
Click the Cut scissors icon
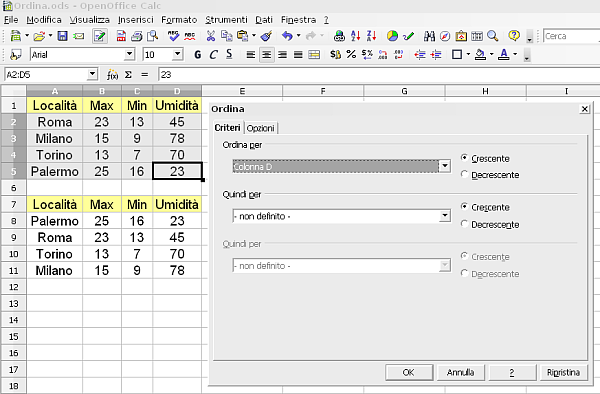tap(210, 36)
